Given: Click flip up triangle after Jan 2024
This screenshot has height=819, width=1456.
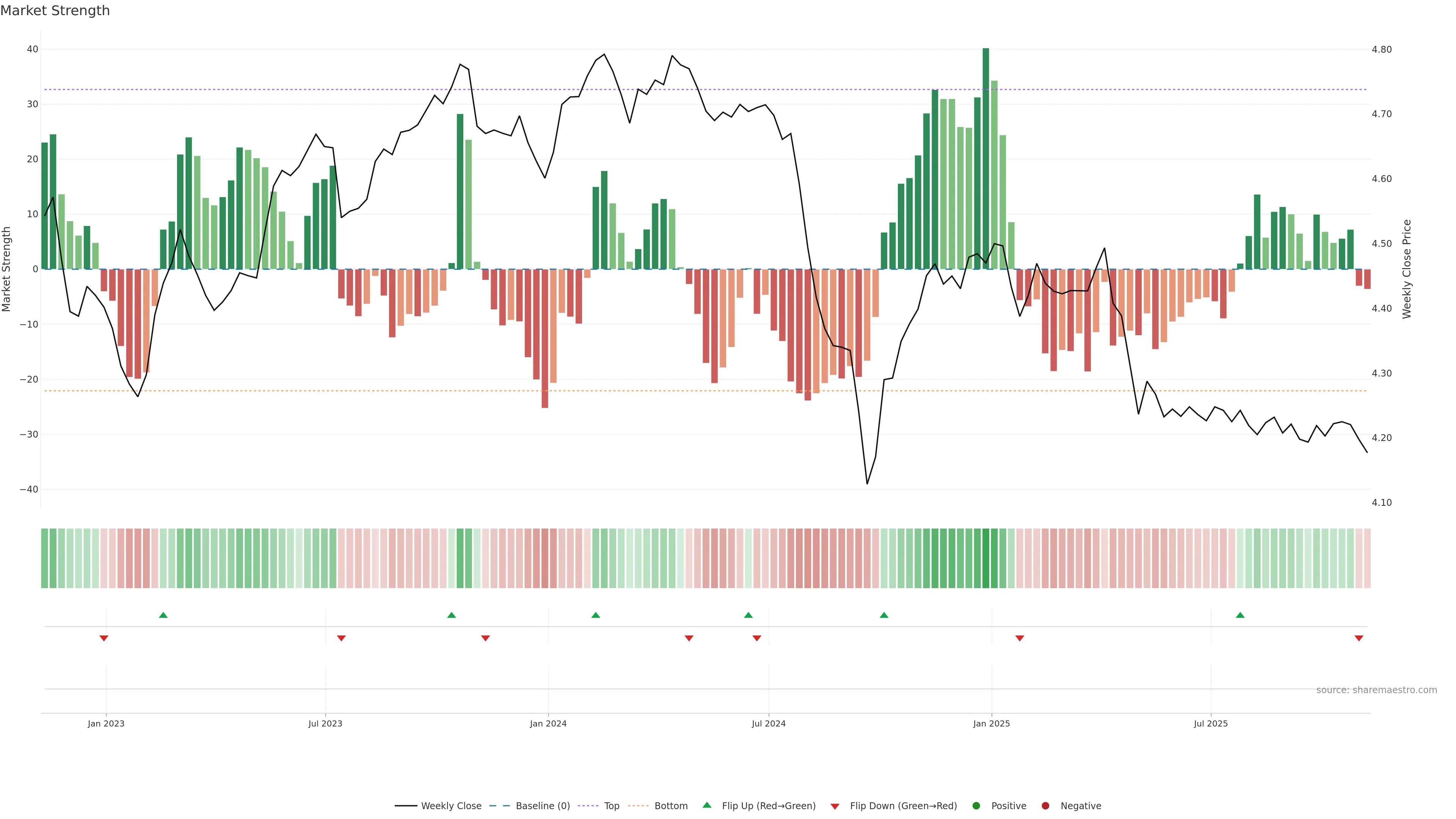Looking at the screenshot, I should 596,615.
